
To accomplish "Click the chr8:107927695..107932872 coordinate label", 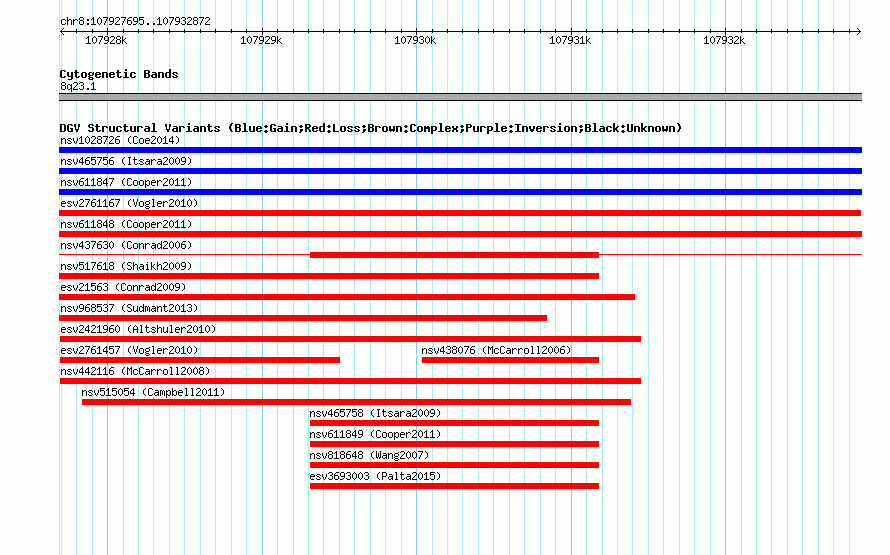I will point(135,22).
